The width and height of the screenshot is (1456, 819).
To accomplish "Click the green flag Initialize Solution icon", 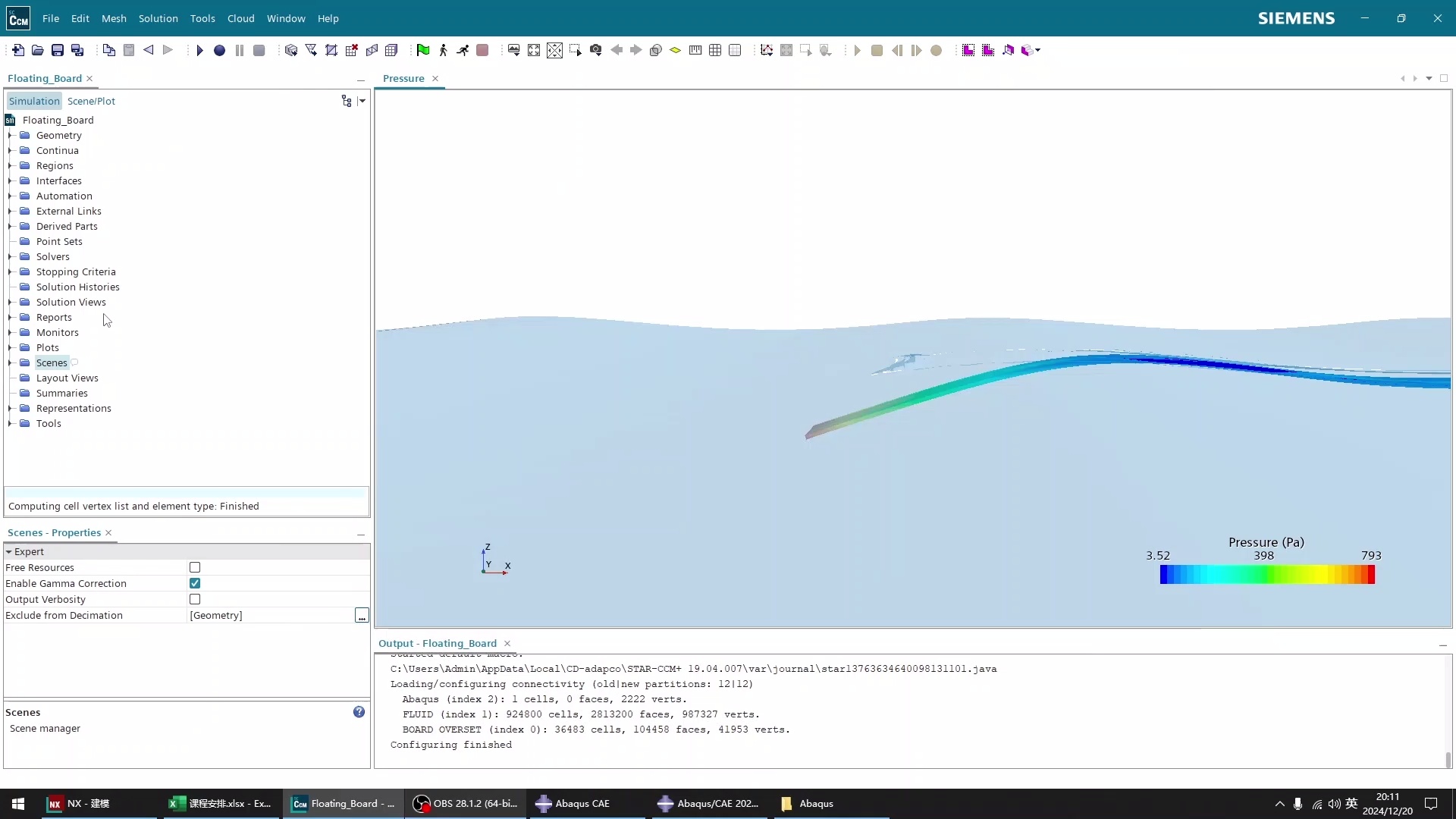I will 423,50.
